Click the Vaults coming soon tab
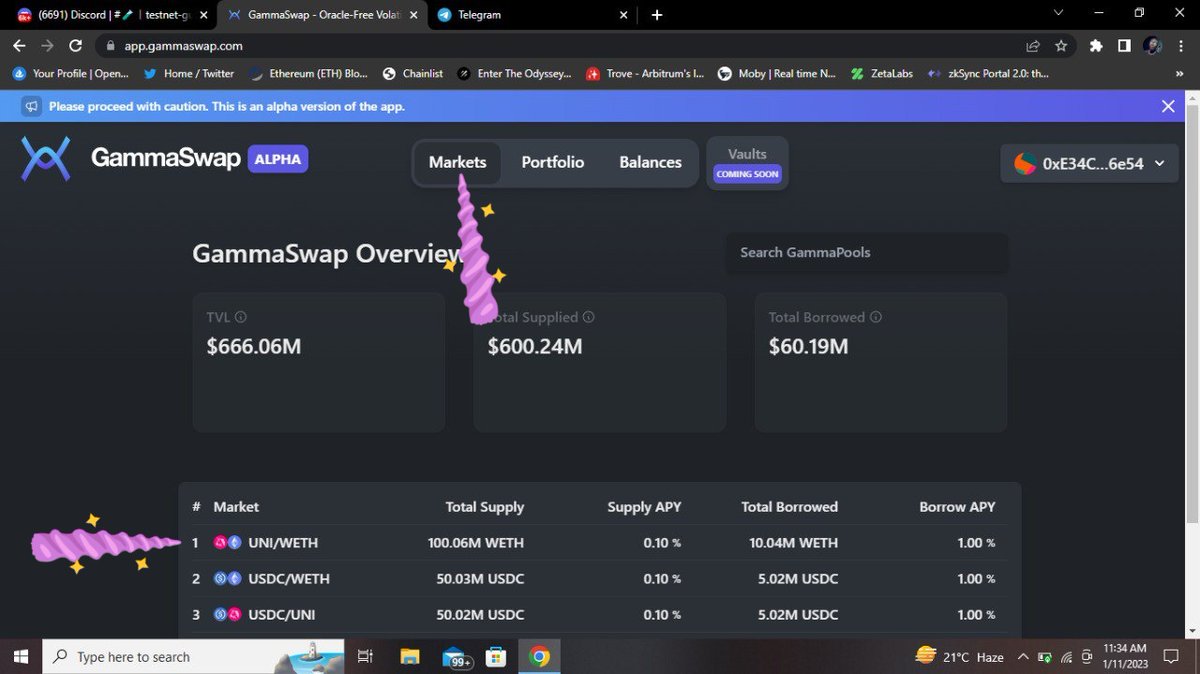The width and height of the screenshot is (1200, 674). tap(747, 163)
